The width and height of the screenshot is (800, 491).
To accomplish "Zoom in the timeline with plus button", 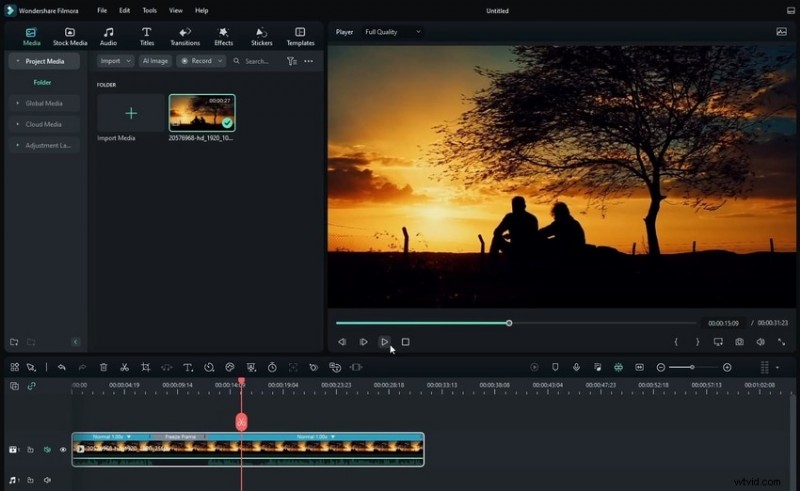I will click(727, 367).
